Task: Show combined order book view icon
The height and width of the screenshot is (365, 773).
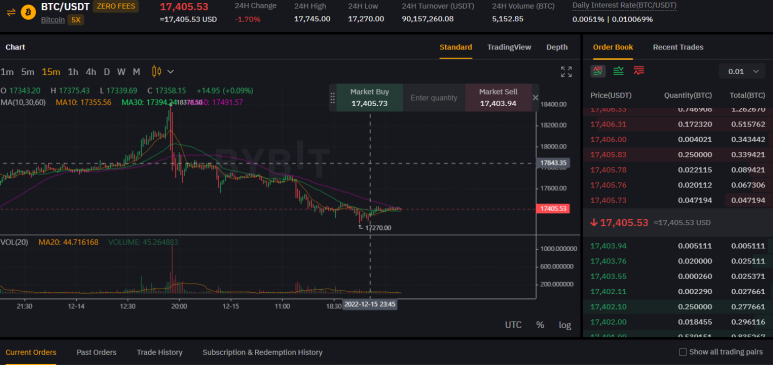Action: (x=598, y=71)
